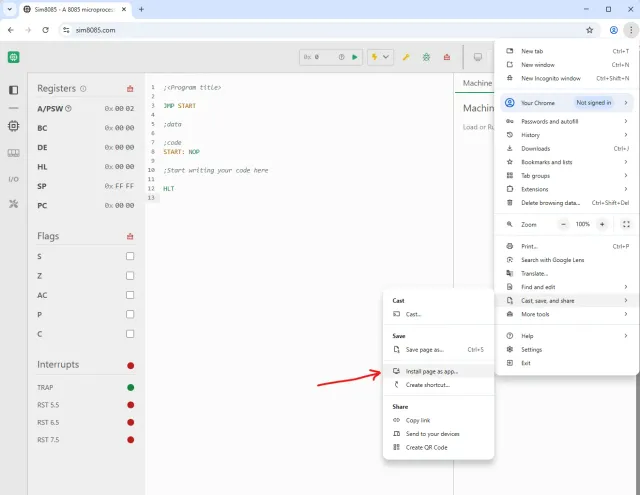The height and width of the screenshot is (495, 640).
Task: Select Install page as app
Action: (x=439, y=371)
